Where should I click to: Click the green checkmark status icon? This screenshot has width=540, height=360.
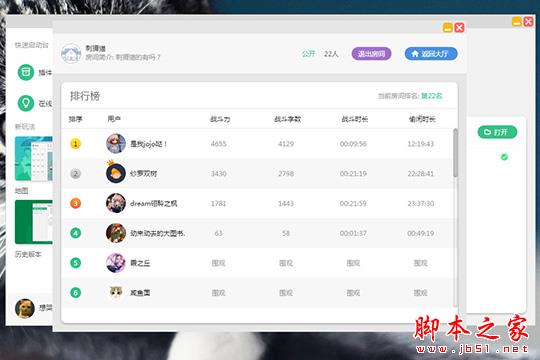click(x=504, y=157)
